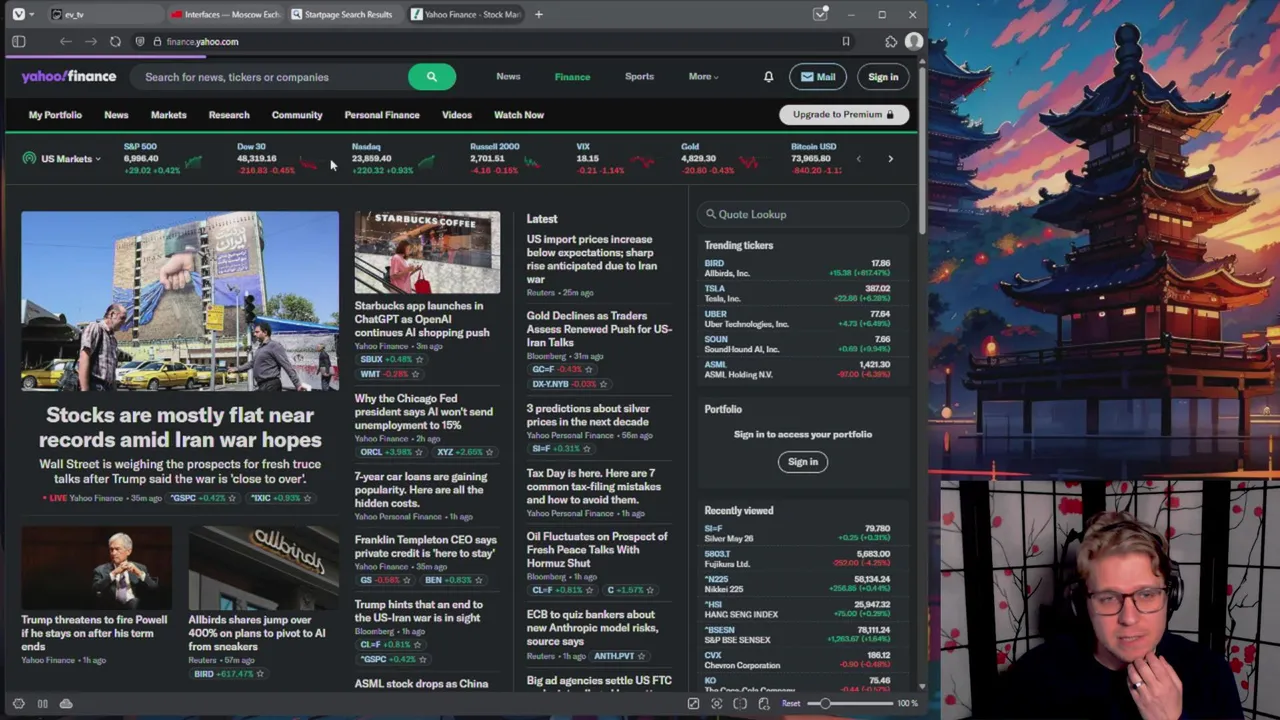View site info via the padlock icon
Viewport: 1280px width, 720px height.
pyautogui.click(x=157, y=42)
